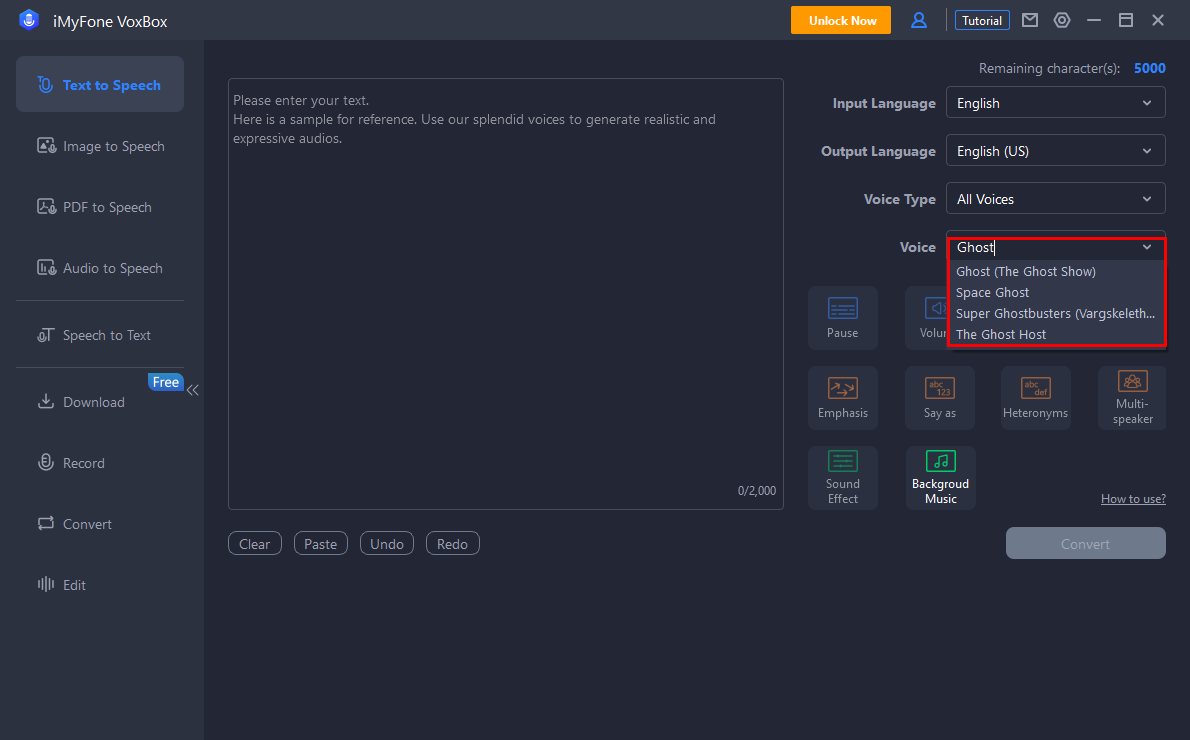This screenshot has width=1190, height=740.
Task: Click the Free badge on Download
Action: click(x=165, y=382)
